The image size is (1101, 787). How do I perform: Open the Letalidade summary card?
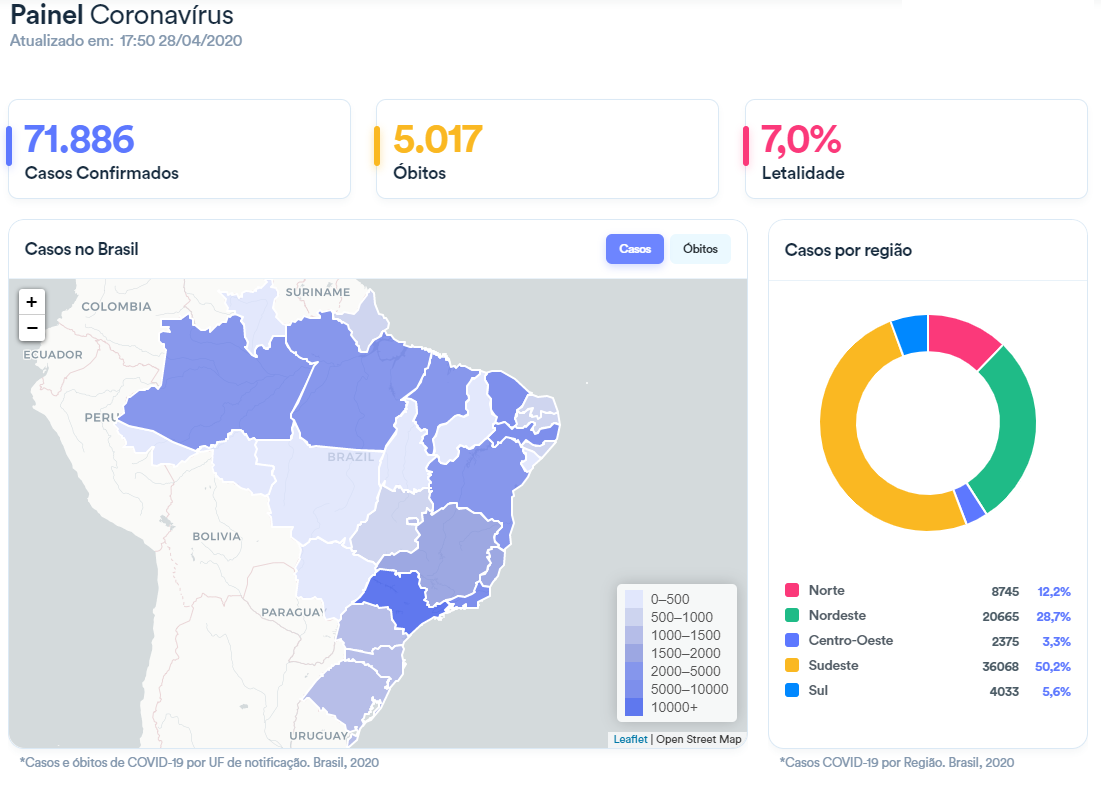pyautogui.click(x=916, y=149)
